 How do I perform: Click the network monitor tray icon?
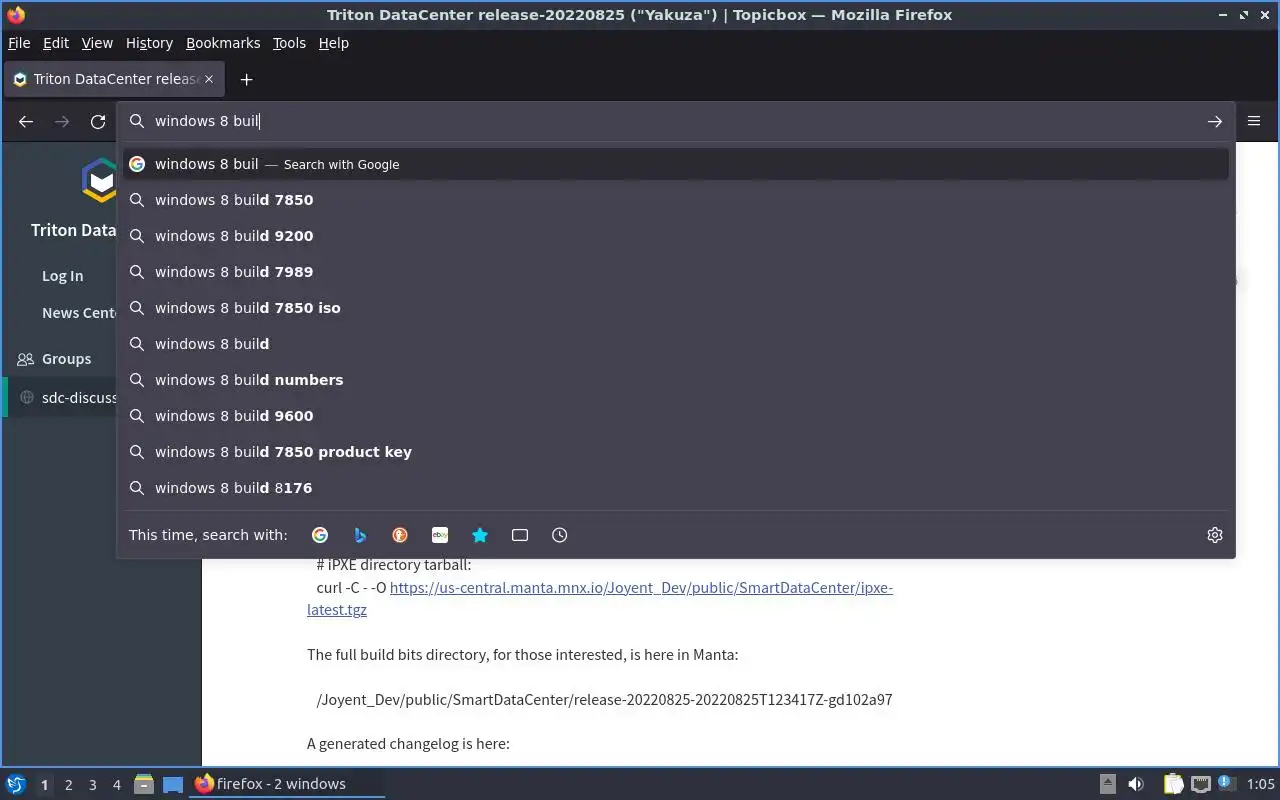click(x=1201, y=784)
